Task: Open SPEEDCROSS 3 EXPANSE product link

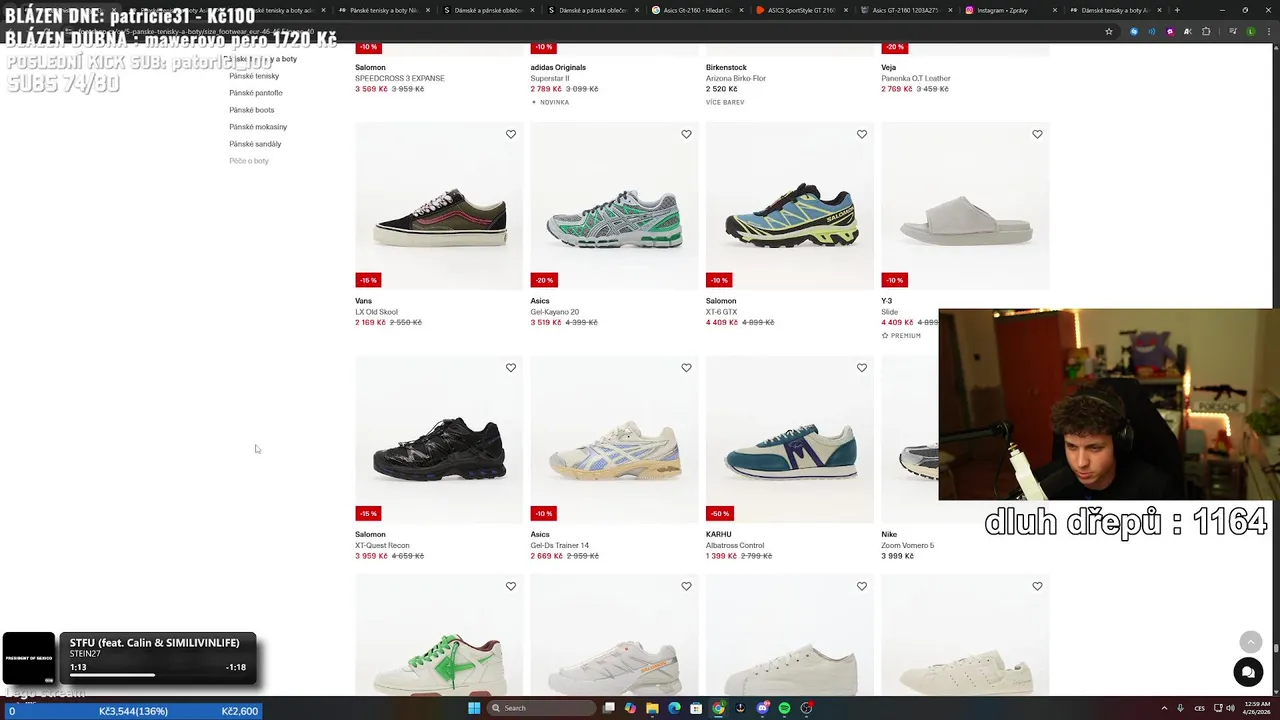Action: pyautogui.click(x=400, y=78)
